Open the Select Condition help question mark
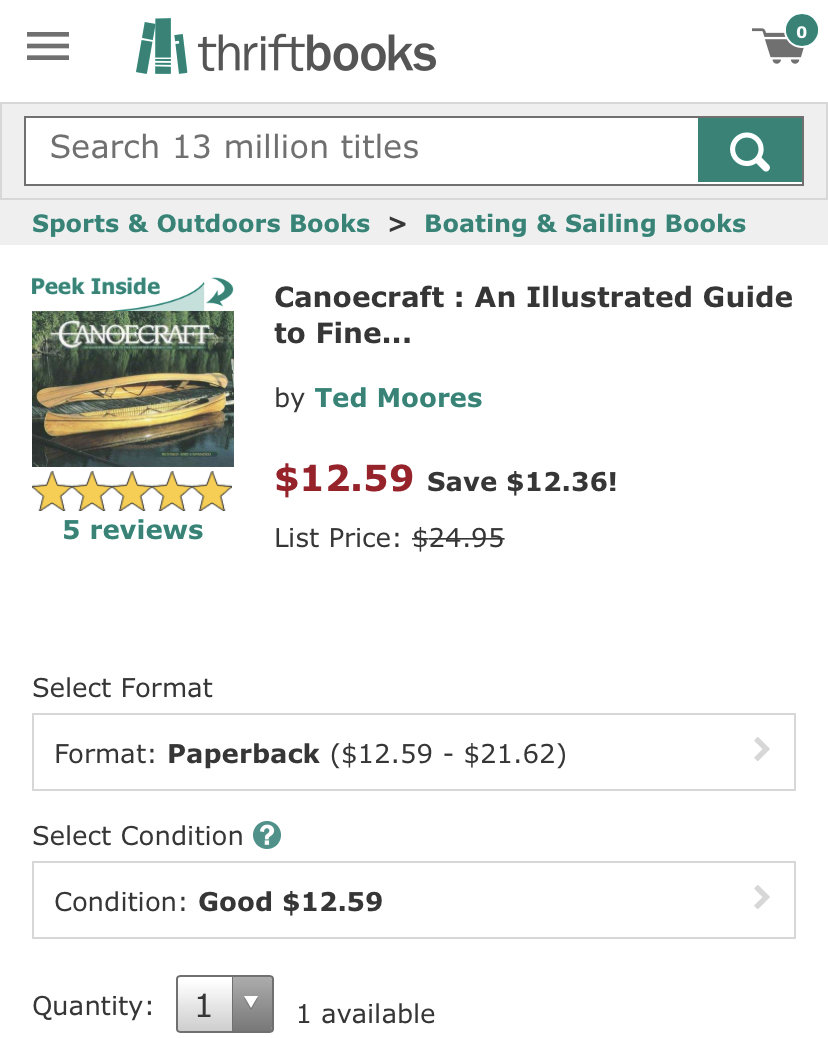 coord(267,835)
